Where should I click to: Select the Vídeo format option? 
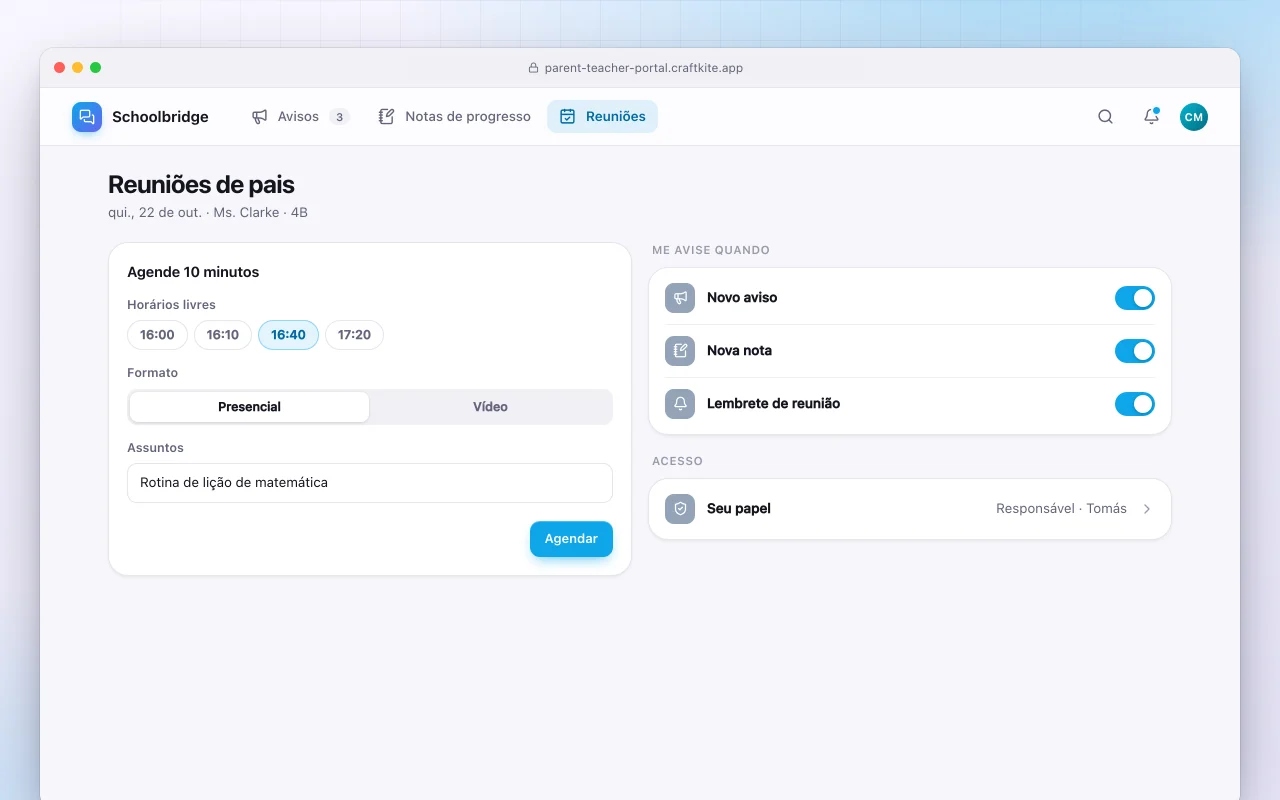coord(490,407)
